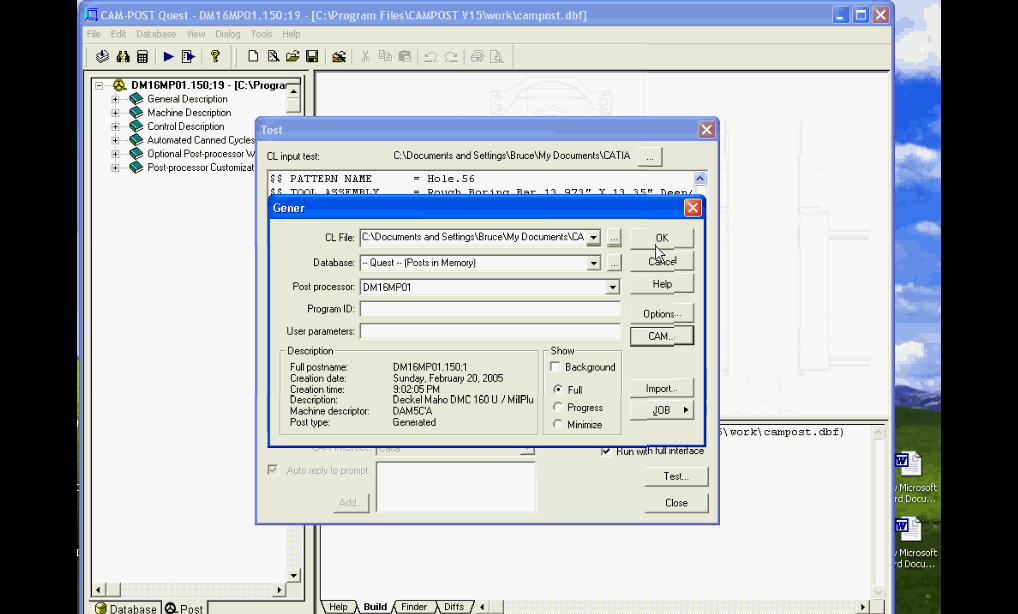Click the General Description book icon
The width and height of the screenshot is (1018, 614).
tap(136, 99)
